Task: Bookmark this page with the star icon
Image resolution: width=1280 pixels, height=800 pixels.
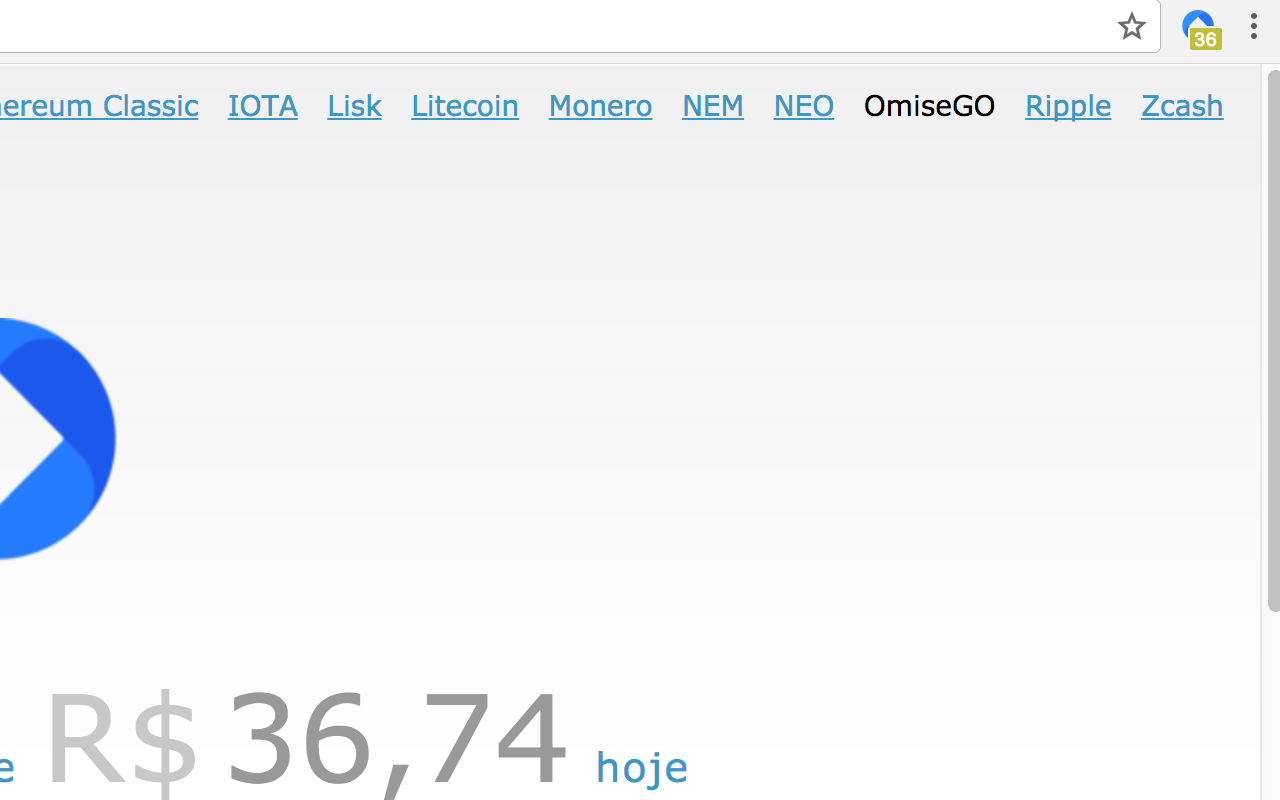Action: (1131, 26)
